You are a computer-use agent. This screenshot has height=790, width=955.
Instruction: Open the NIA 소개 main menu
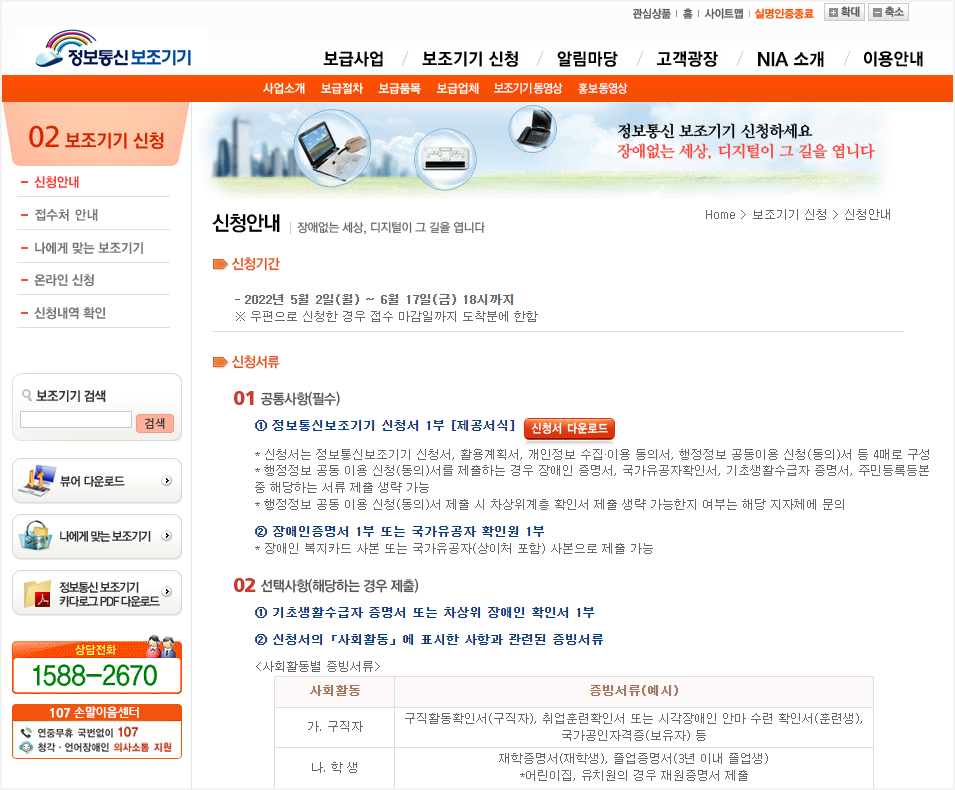point(790,58)
